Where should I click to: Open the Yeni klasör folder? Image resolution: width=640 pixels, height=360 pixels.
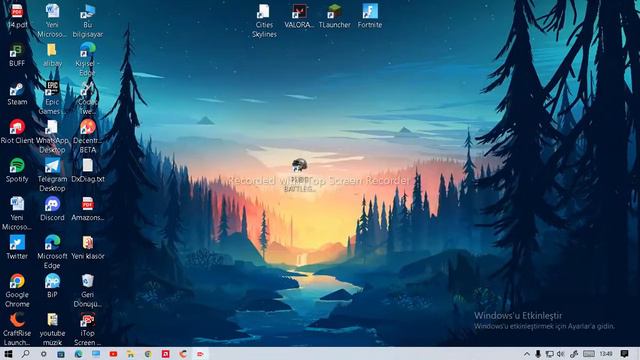tap(87, 247)
